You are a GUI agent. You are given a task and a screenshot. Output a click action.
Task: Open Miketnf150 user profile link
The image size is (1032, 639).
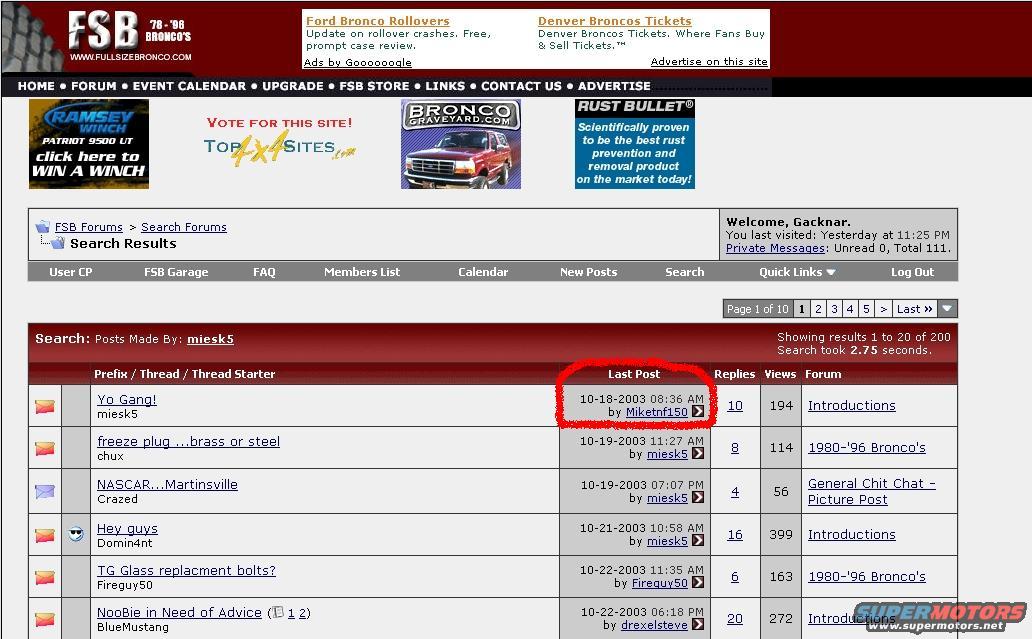click(656, 412)
